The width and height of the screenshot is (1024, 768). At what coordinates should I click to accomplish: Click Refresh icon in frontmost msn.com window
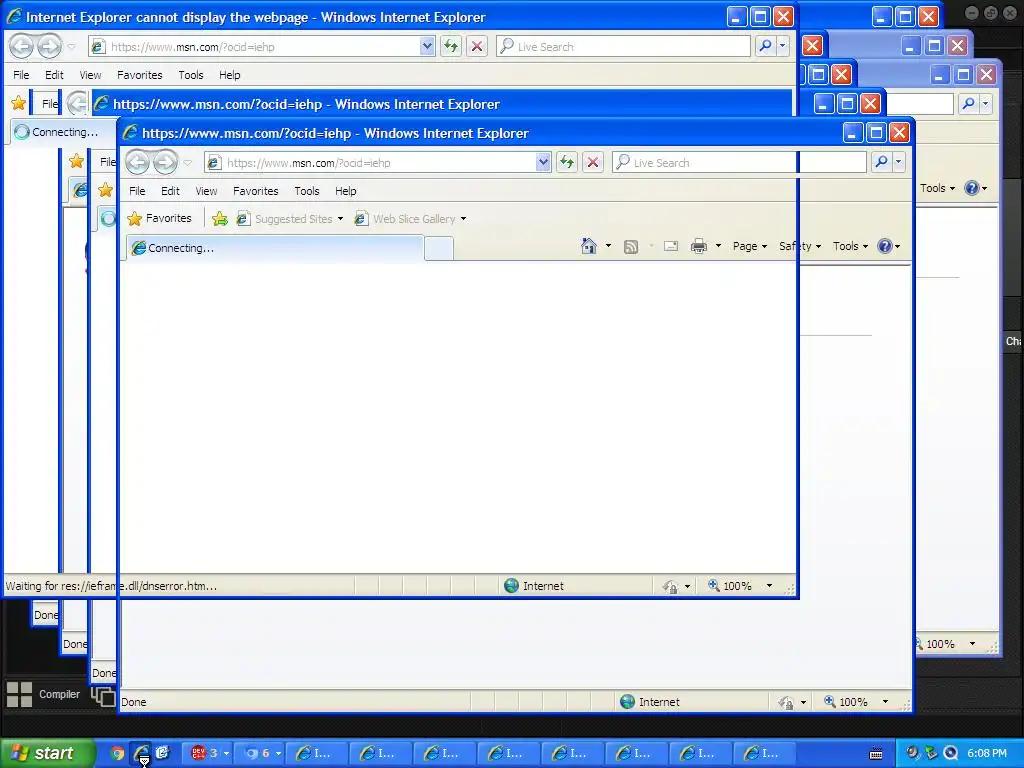pyautogui.click(x=567, y=163)
